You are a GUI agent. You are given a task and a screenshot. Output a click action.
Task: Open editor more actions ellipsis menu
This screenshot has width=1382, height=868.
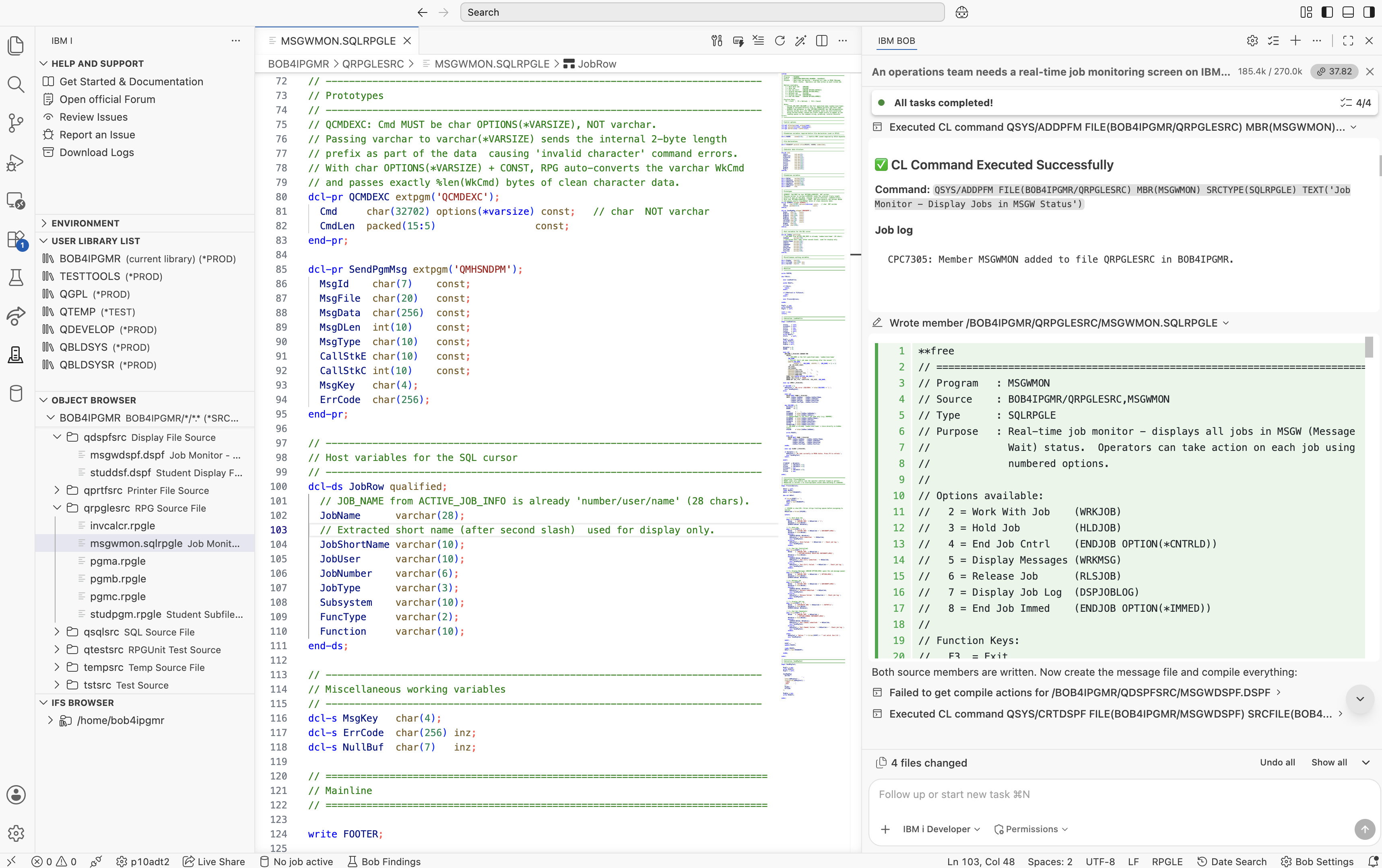click(842, 41)
